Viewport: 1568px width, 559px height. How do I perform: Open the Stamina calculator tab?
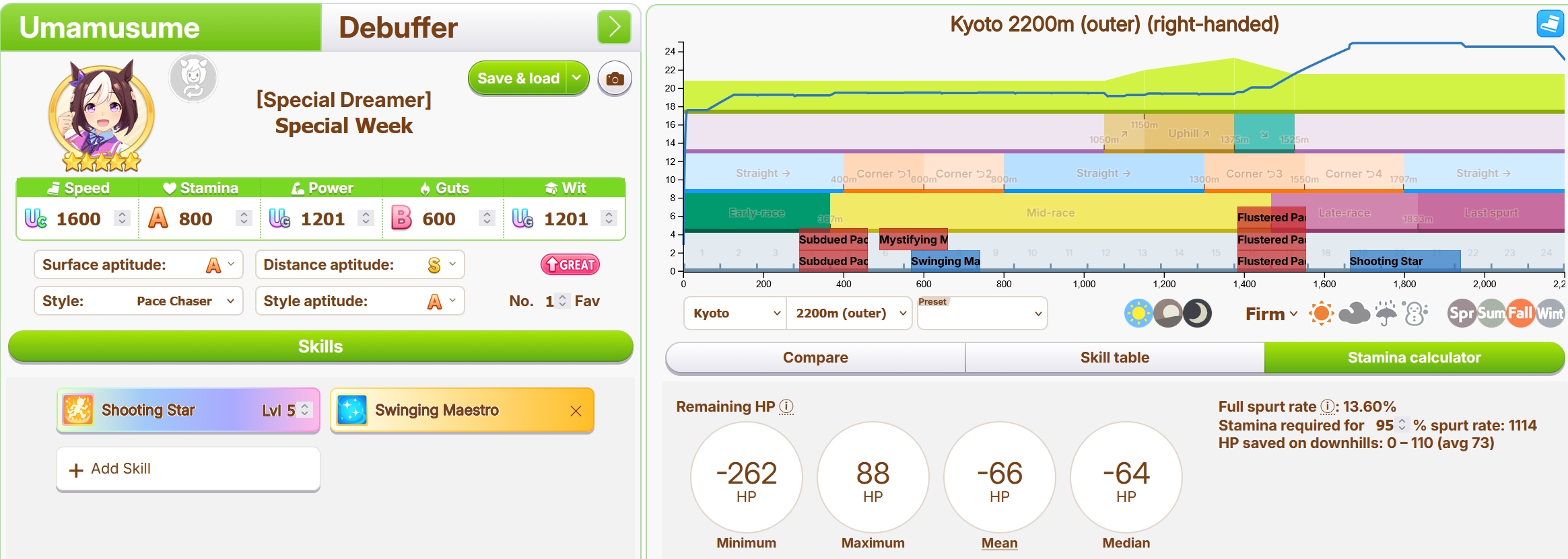[1414, 357]
